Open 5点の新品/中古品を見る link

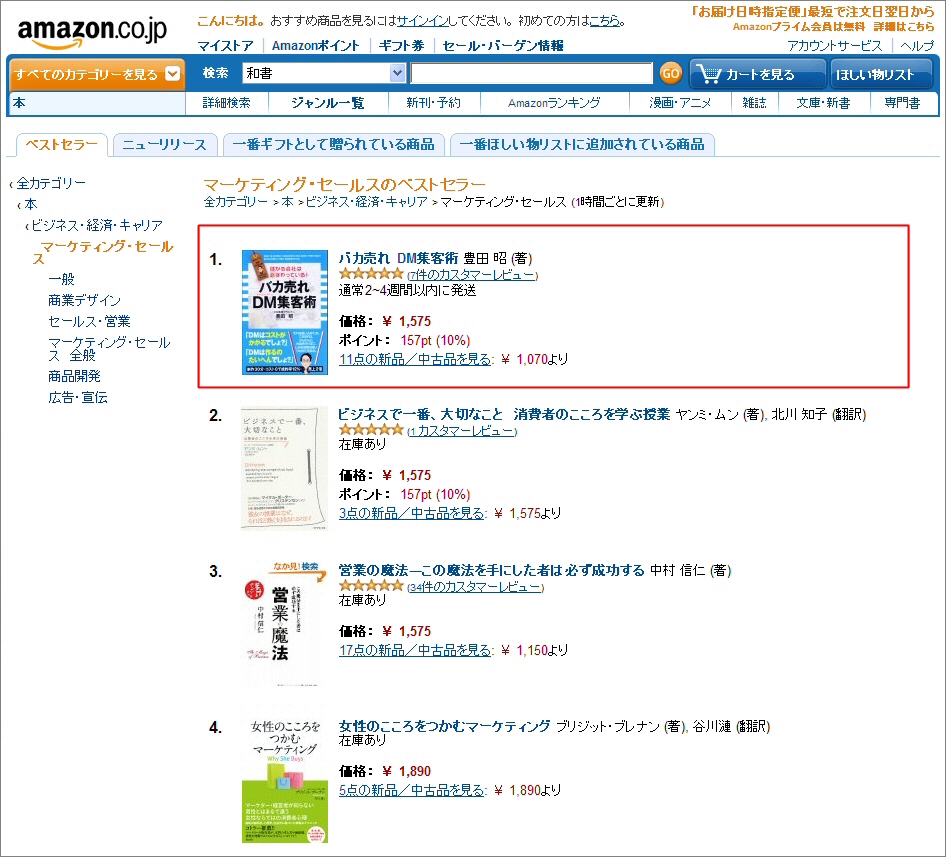pos(411,790)
